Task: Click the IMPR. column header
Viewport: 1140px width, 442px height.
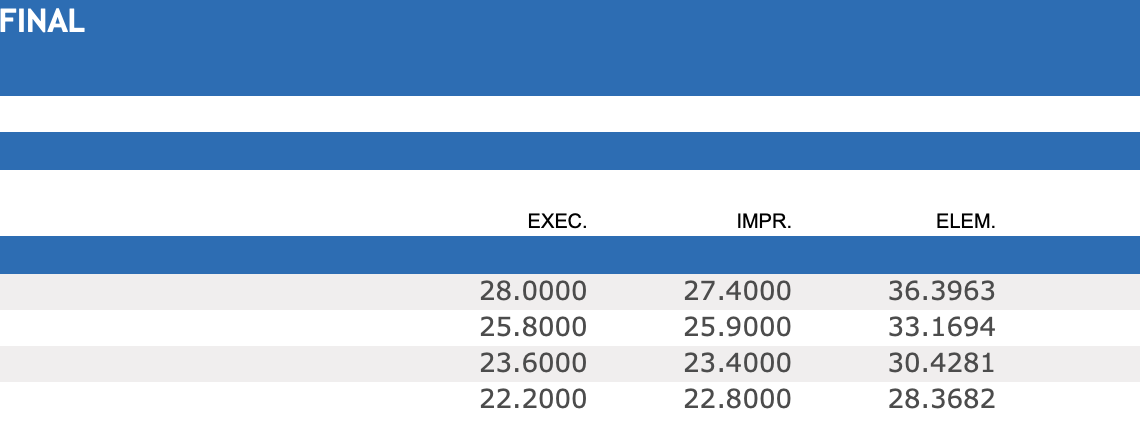Action: pos(764,222)
